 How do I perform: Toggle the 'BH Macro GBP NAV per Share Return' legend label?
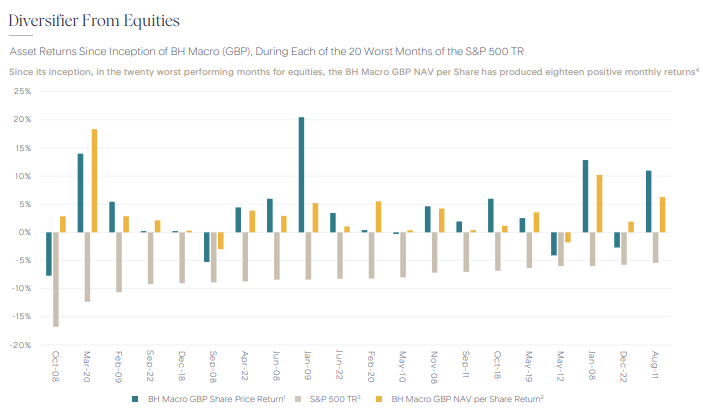[467, 399]
